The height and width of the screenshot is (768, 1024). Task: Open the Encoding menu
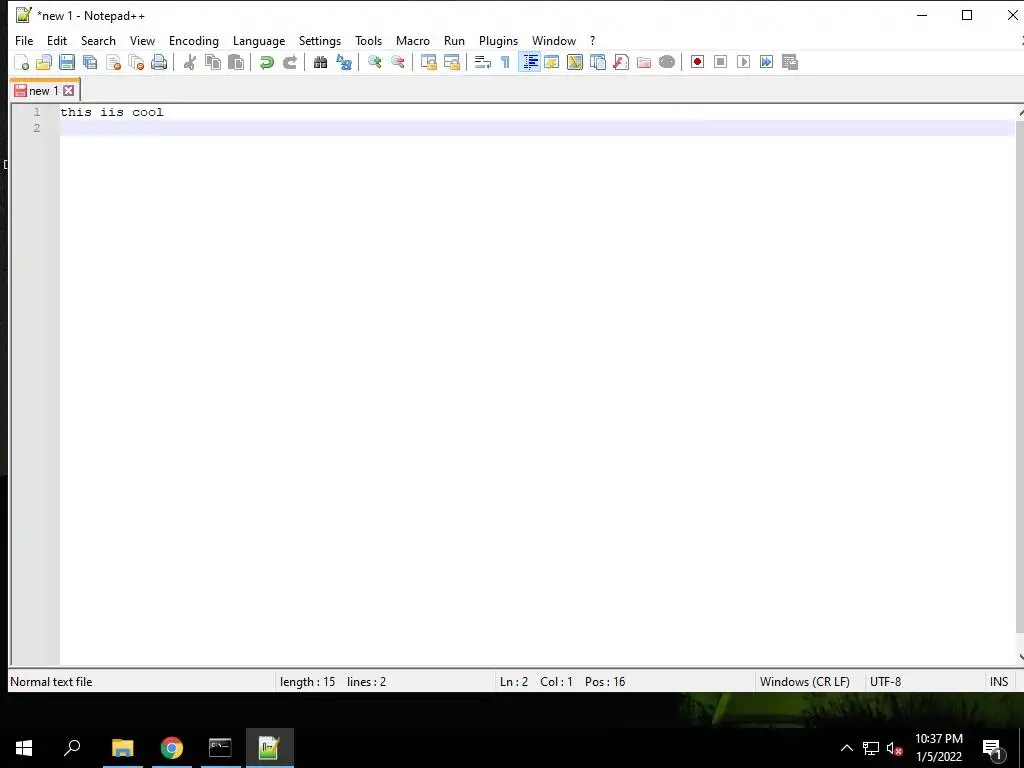coord(194,40)
